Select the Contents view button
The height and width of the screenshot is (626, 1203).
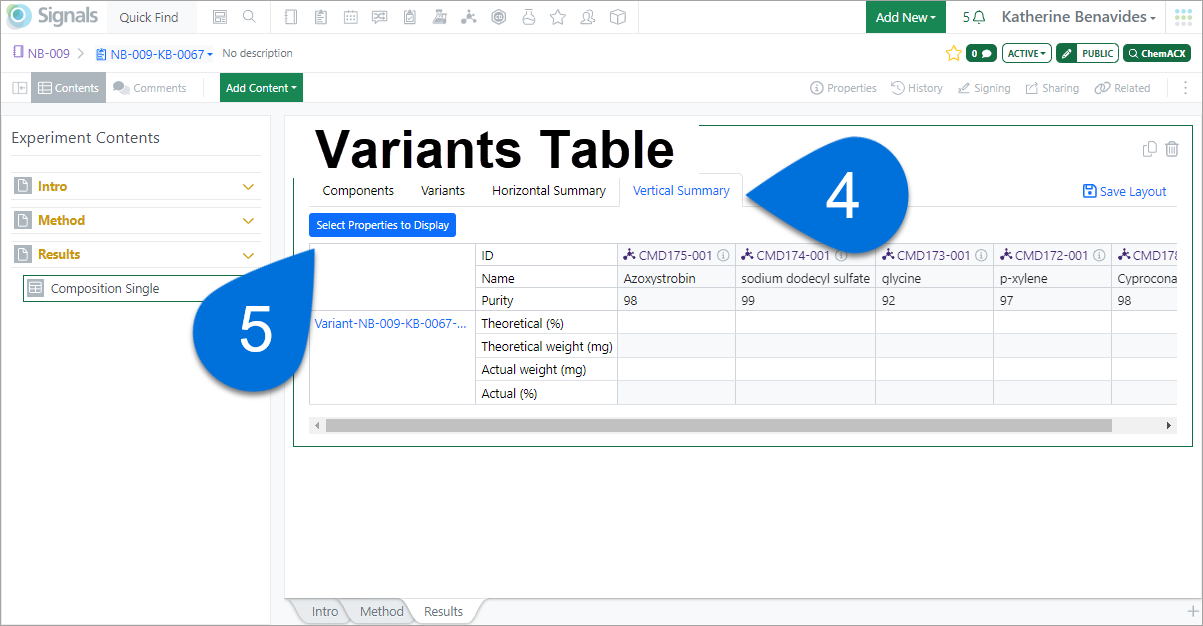[x=68, y=88]
